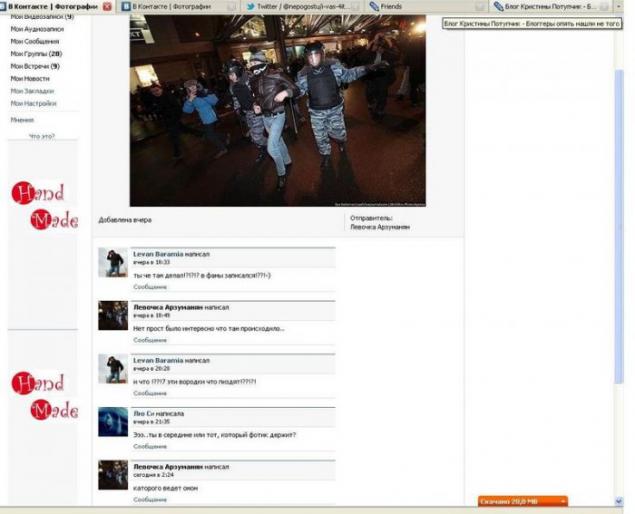Viewport: 635px width, 514px height.
Task: Select the second В Контакте Фотографии tab
Action: coord(178,6)
